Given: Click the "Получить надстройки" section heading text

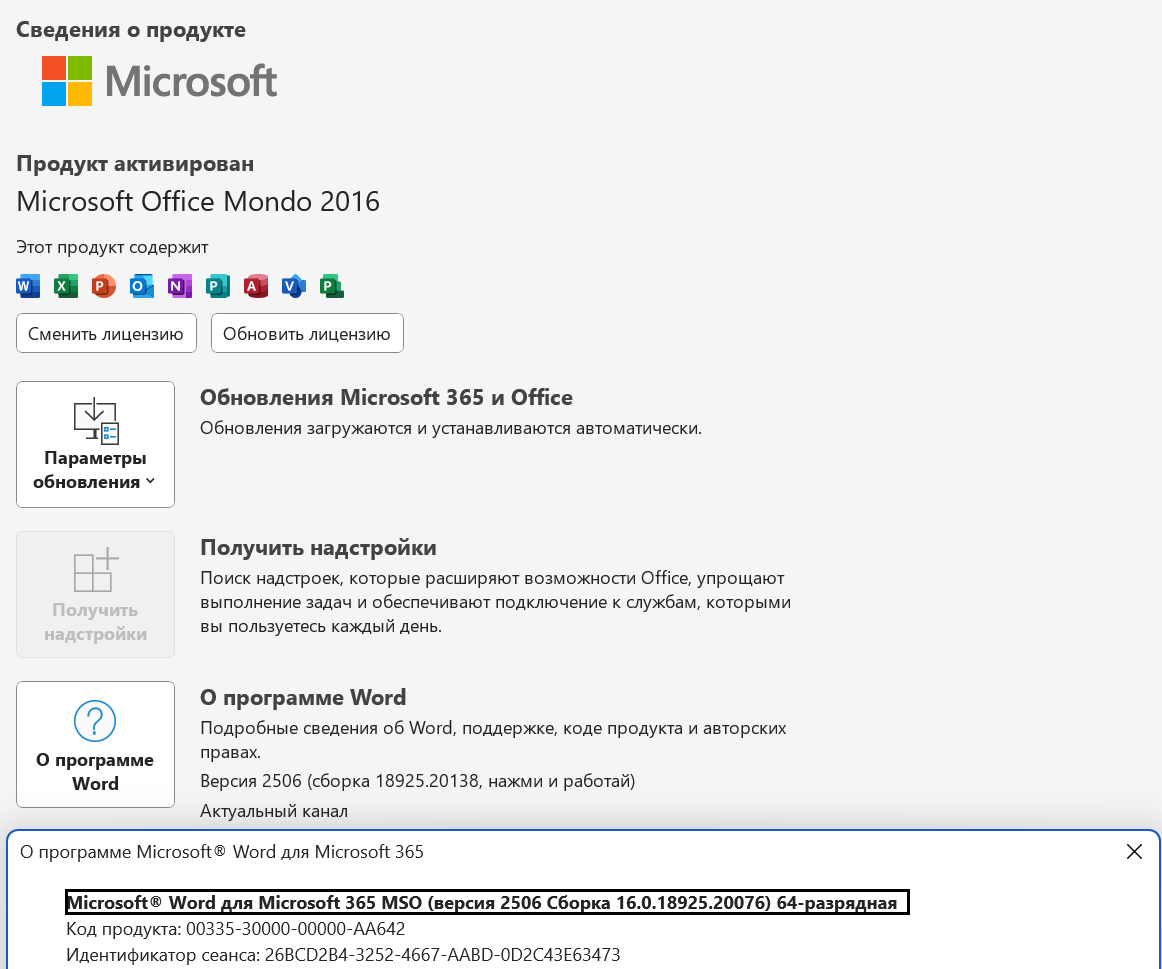Looking at the screenshot, I should point(318,548).
